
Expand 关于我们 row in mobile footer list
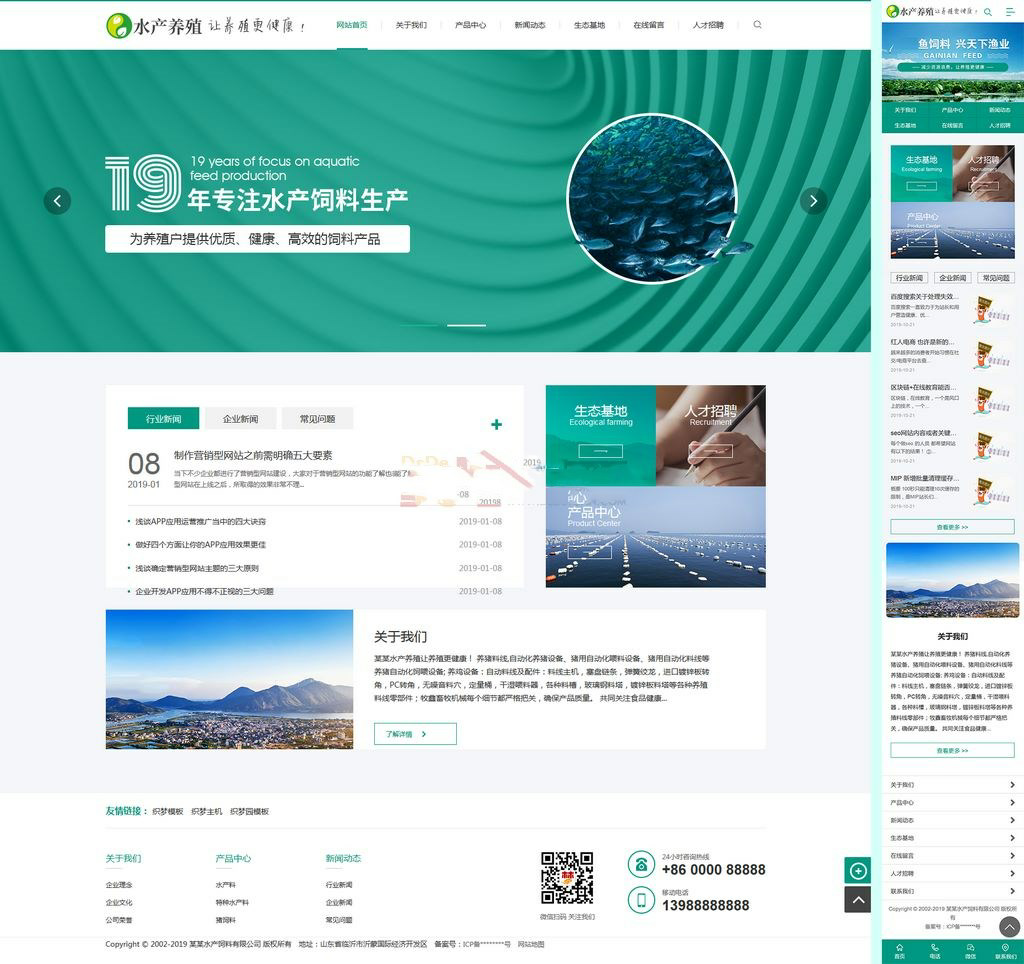tap(952, 785)
